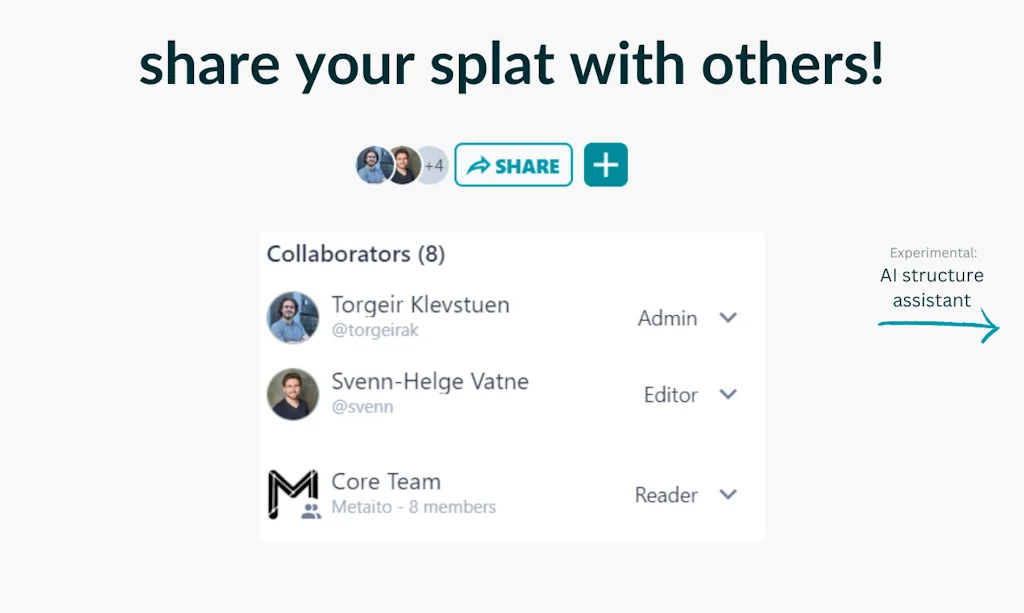
Task: Click the Collaborators (8) heading
Action: (356, 254)
